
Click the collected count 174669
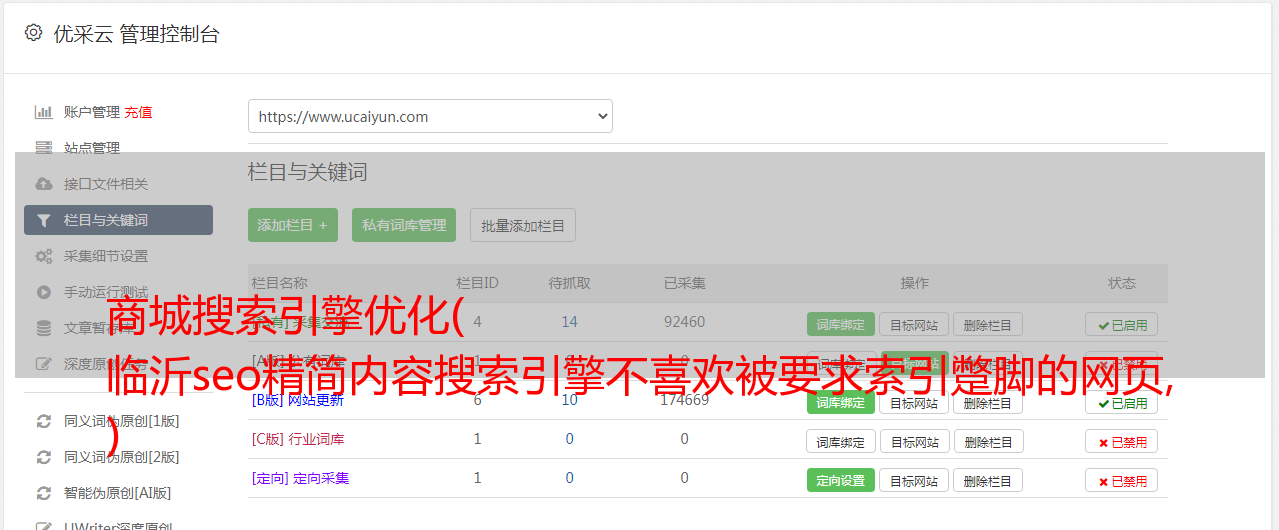(x=684, y=400)
